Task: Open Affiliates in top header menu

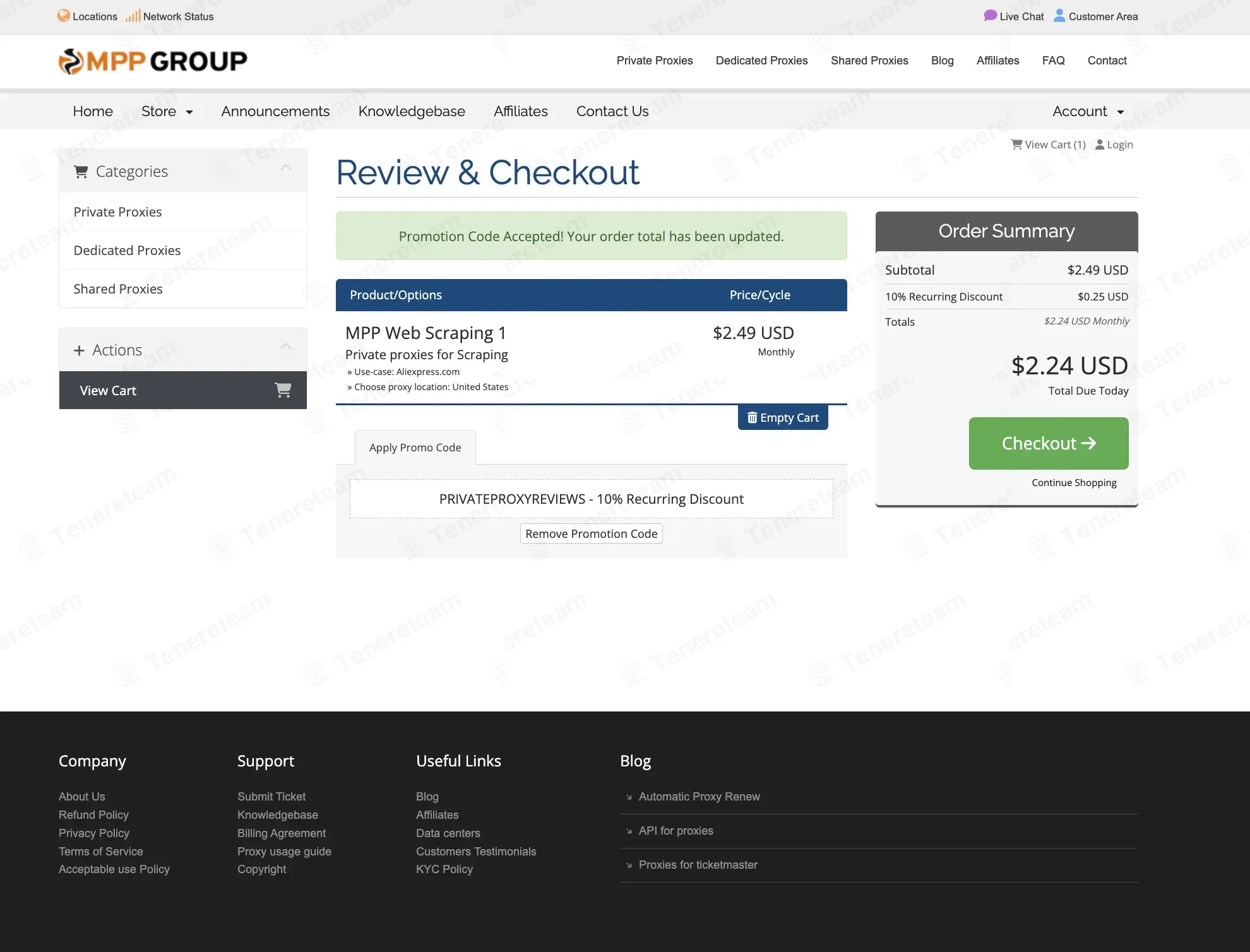Action: (998, 61)
